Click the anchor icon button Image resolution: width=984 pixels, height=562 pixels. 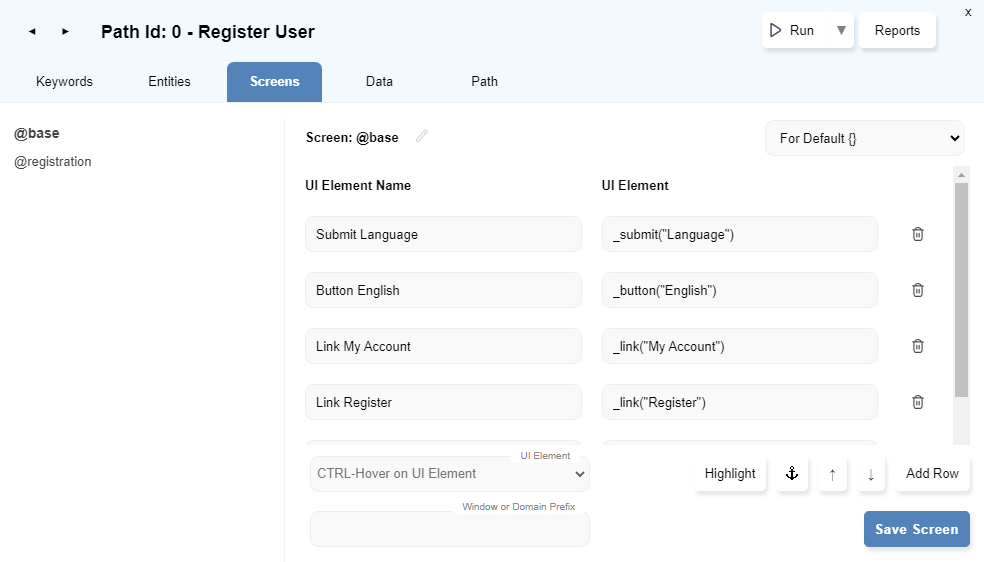tap(792, 474)
